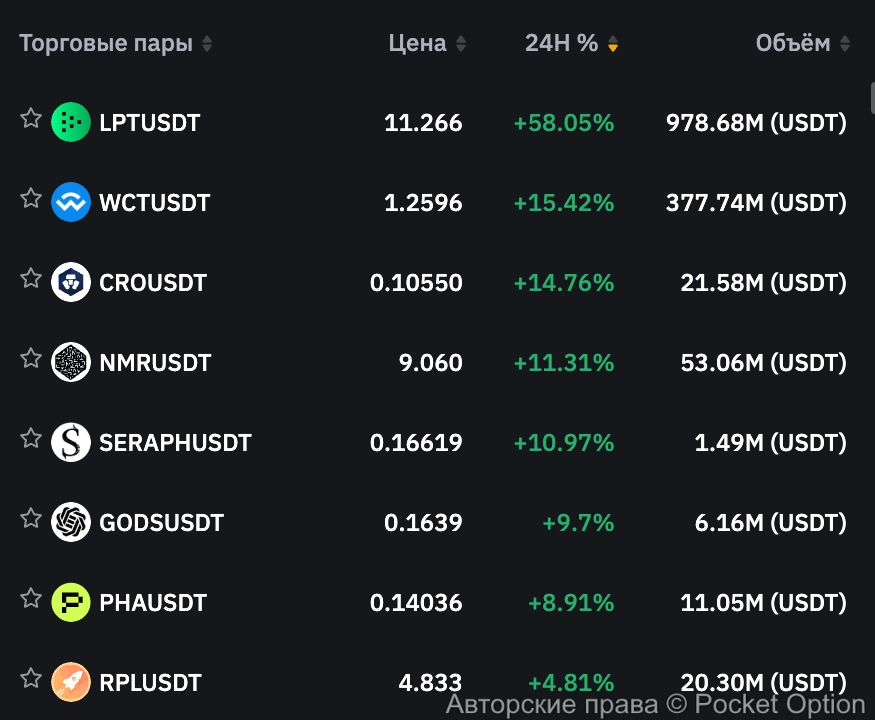Viewport: 875px width, 720px height.
Task: Click the LPTUSDT coin logo icon
Action: 70,123
